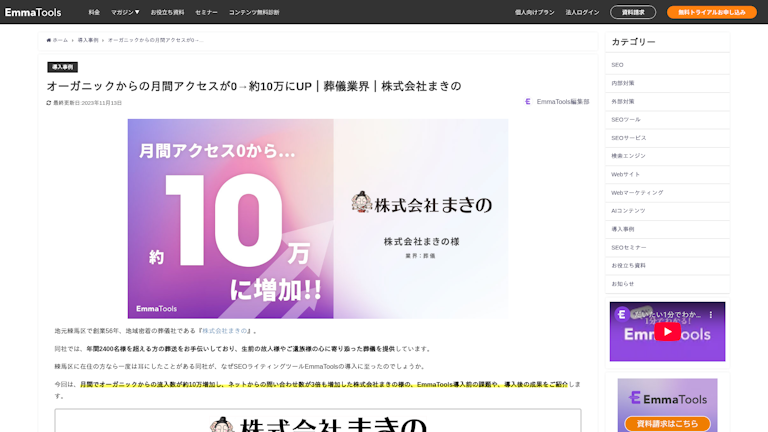Play the EmmaTools YouTube video
Image resolution: width=768 pixels, height=432 pixels.
coord(667,332)
